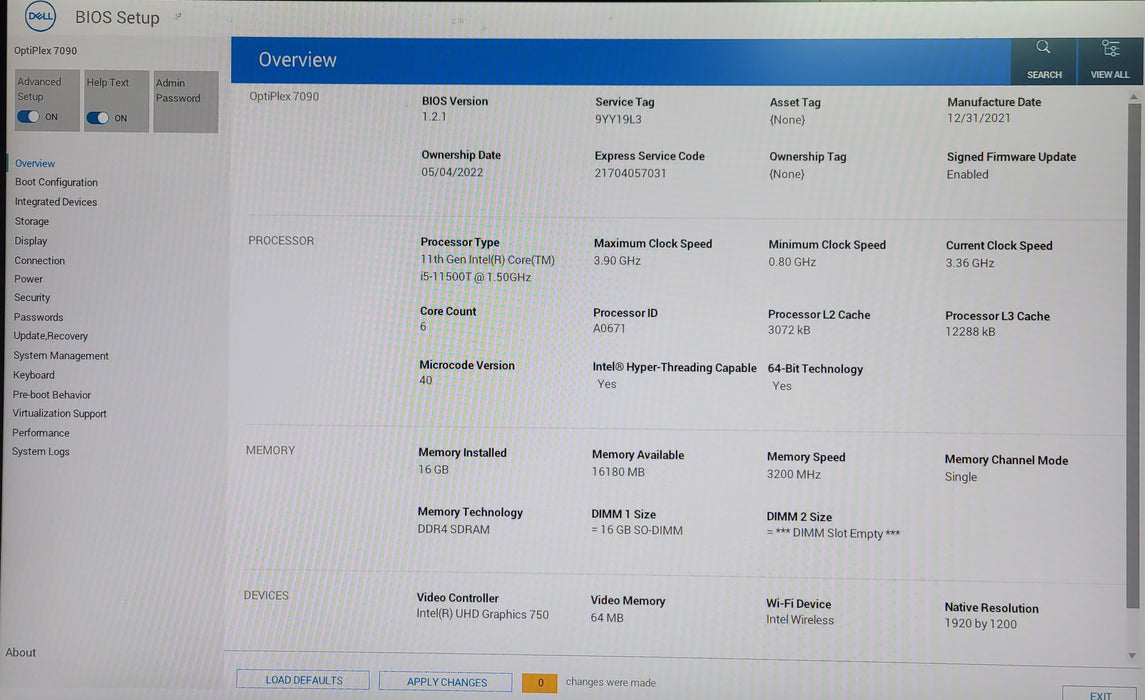Go to Integrated Devices
This screenshot has height=700, width=1145.
click(55, 202)
